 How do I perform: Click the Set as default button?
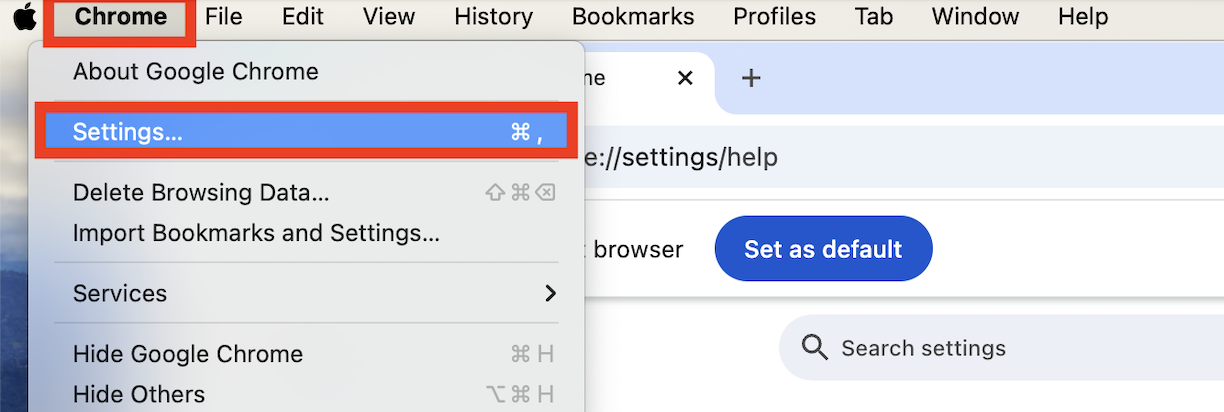[x=823, y=249]
